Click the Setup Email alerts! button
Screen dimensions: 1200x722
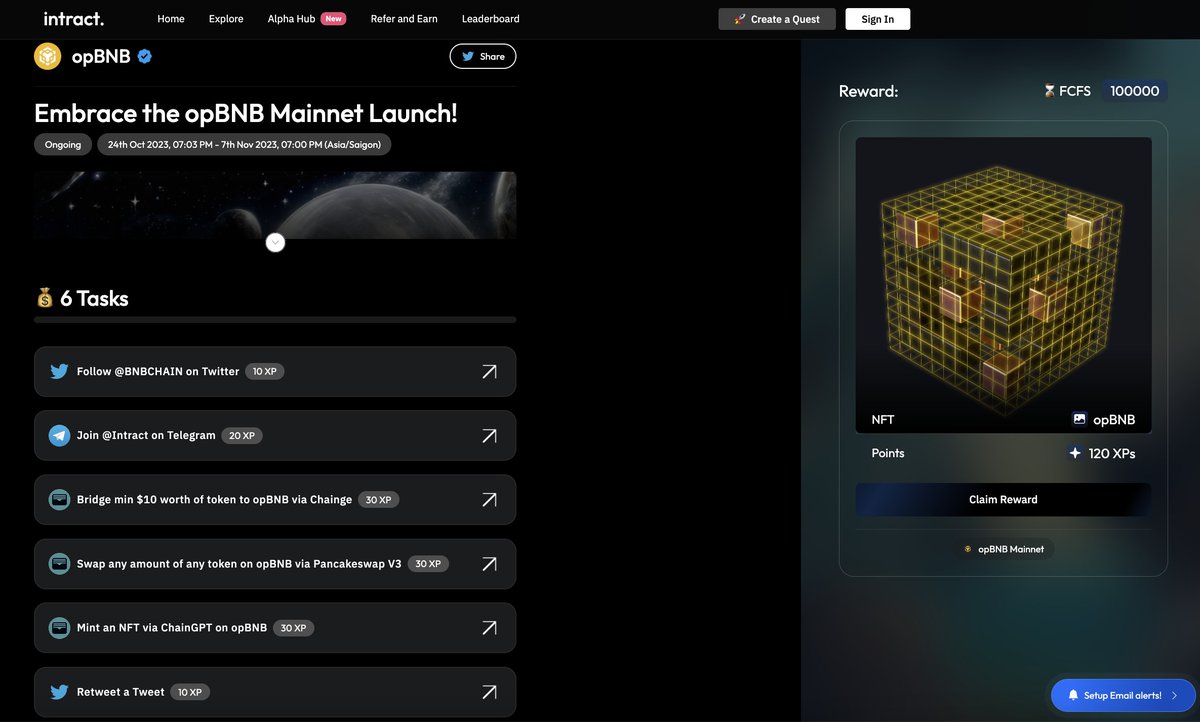(1124, 695)
